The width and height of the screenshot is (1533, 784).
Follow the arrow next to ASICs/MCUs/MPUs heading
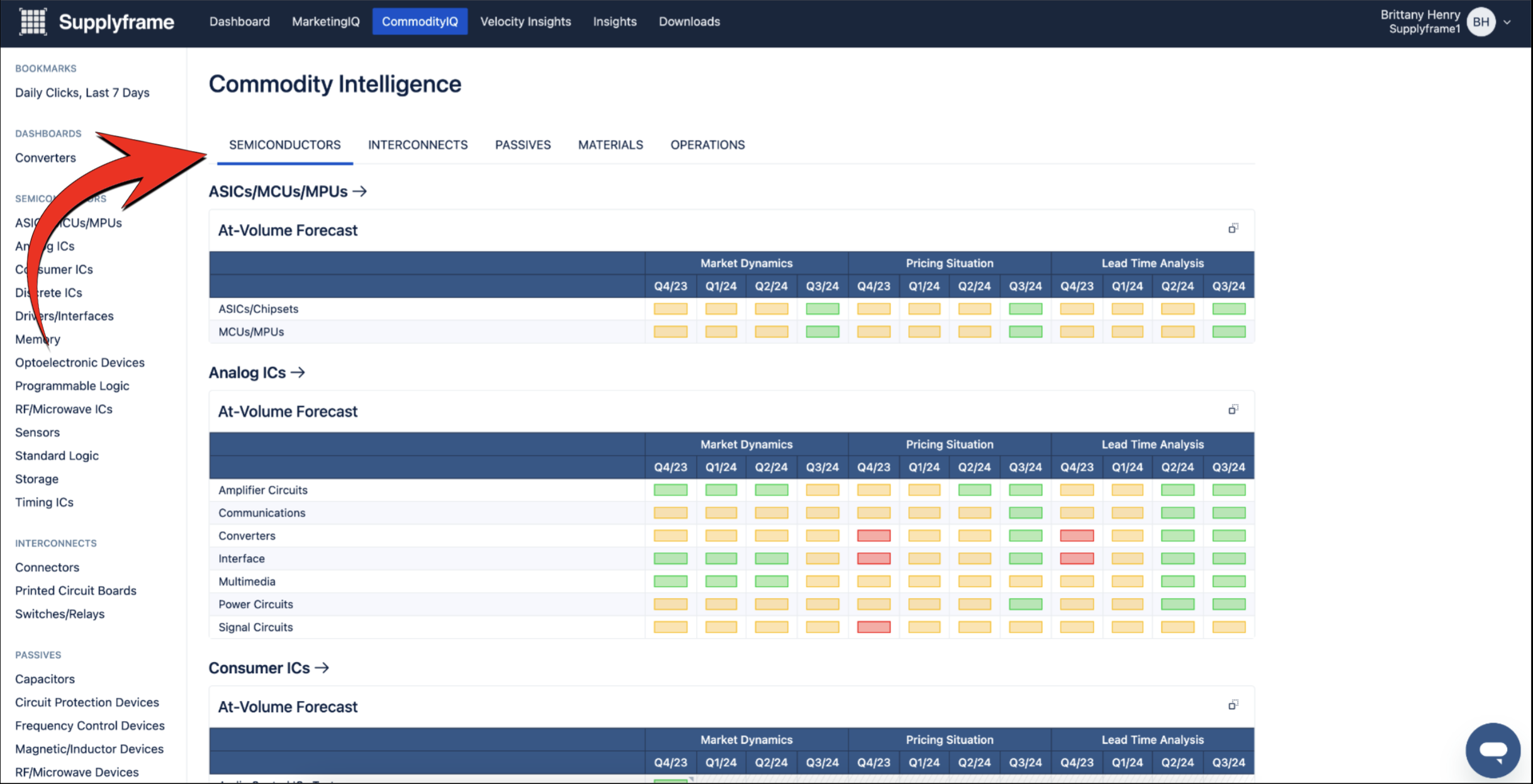click(x=360, y=191)
